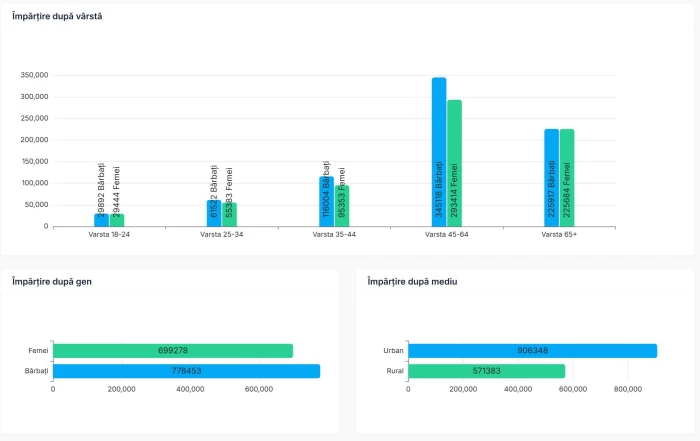Click the Urban axis label
This screenshot has height=441, width=700.
(x=393, y=351)
